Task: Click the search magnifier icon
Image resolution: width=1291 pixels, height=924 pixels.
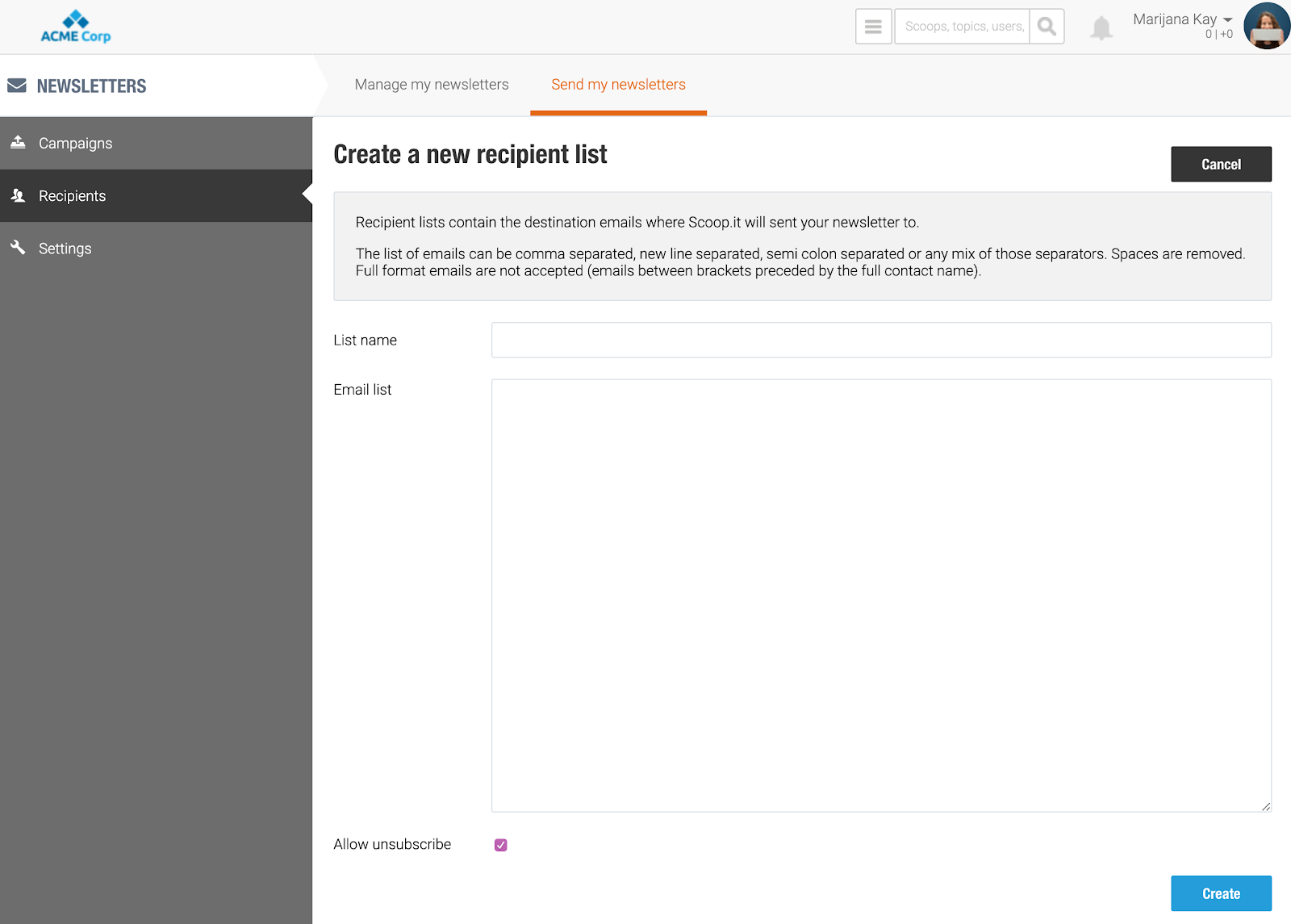Action: [x=1047, y=27]
